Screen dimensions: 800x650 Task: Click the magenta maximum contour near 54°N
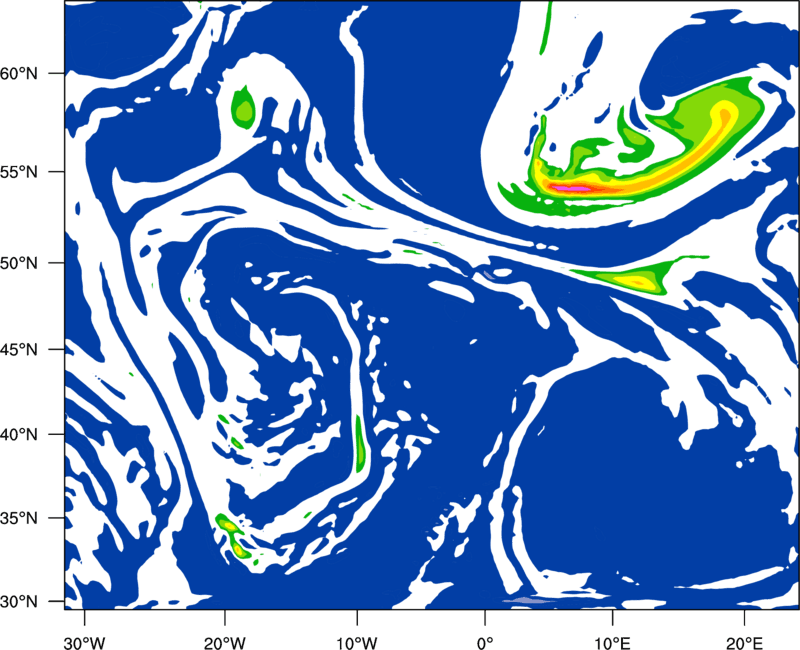(x=572, y=188)
